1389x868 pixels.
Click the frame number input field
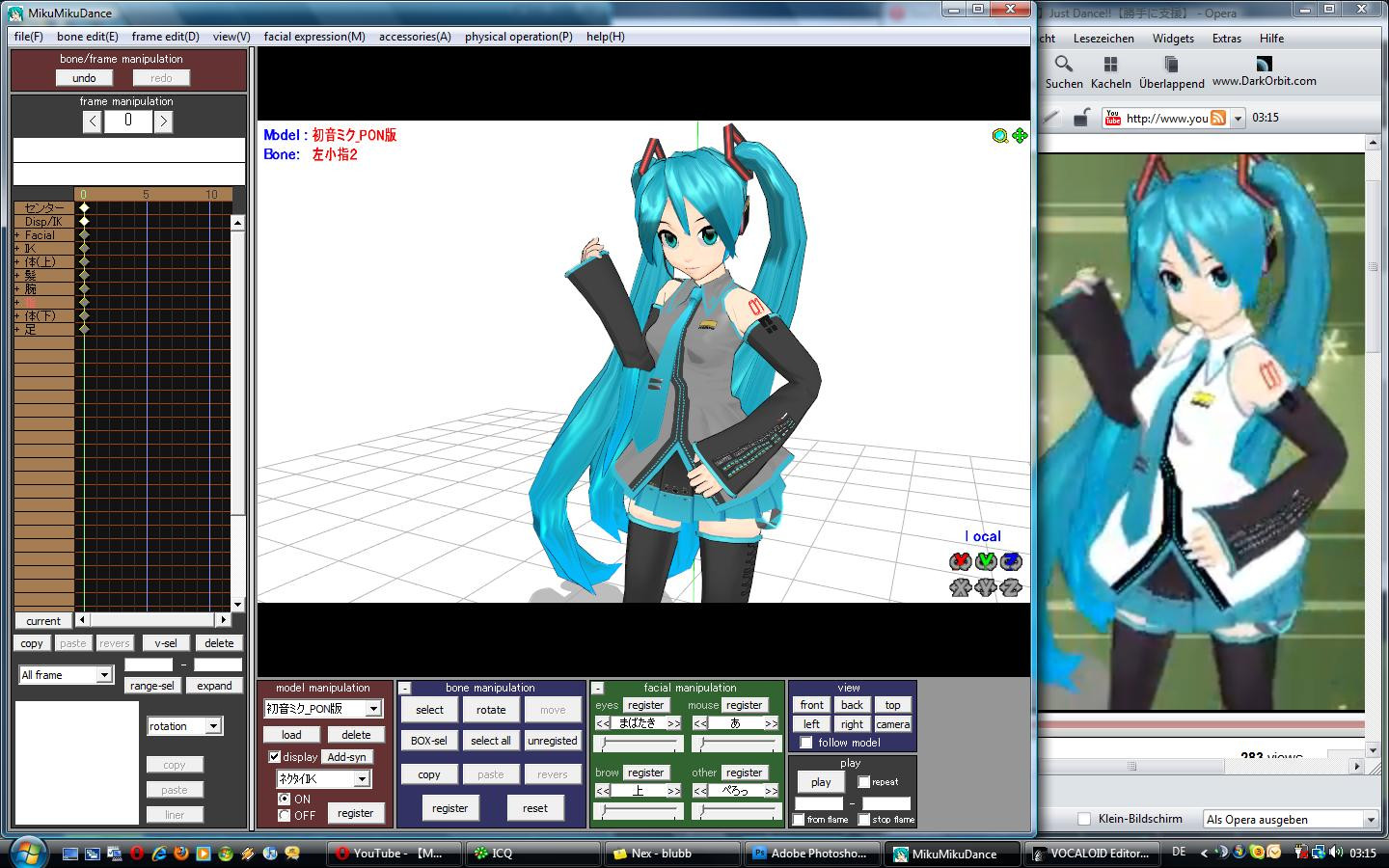click(x=128, y=122)
